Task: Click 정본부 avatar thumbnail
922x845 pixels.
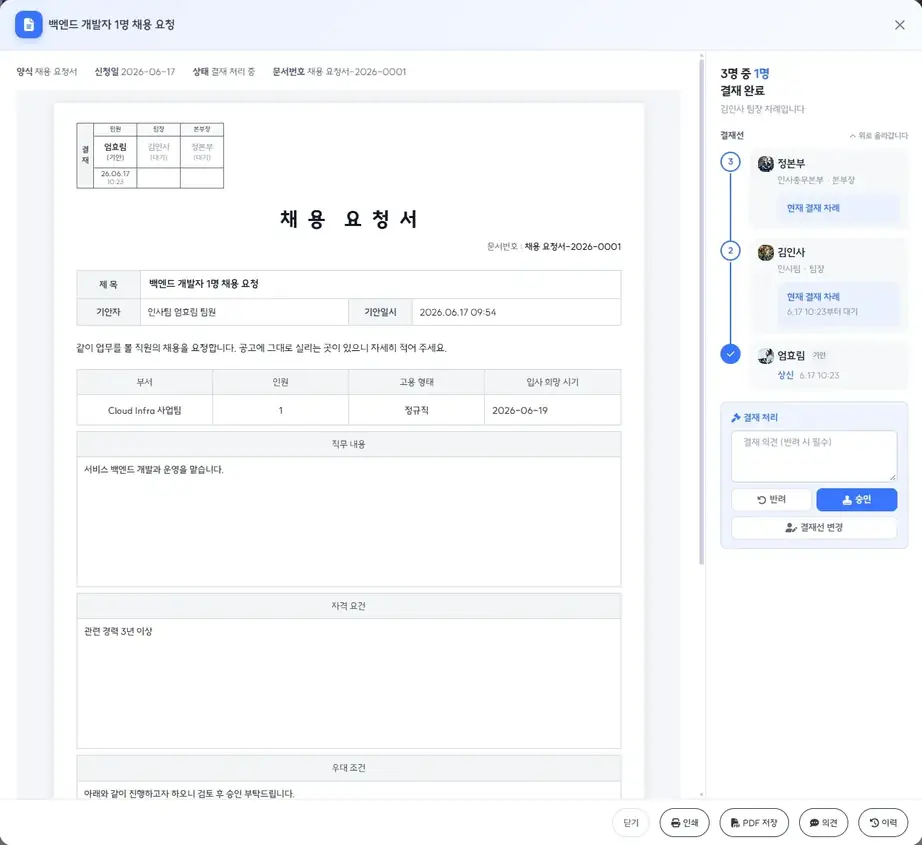Action: click(766, 163)
